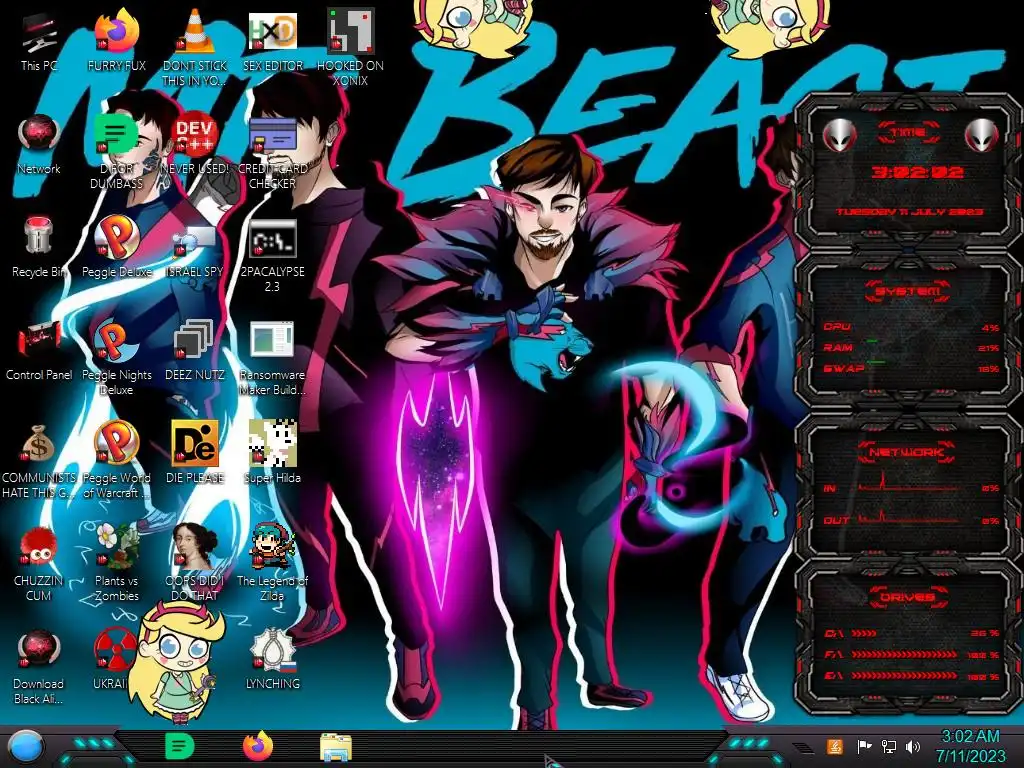Image resolution: width=1024 pixels, height=768 pixels.
Task: Click the SWAP label in System widget
Action: tap(843, 368)
